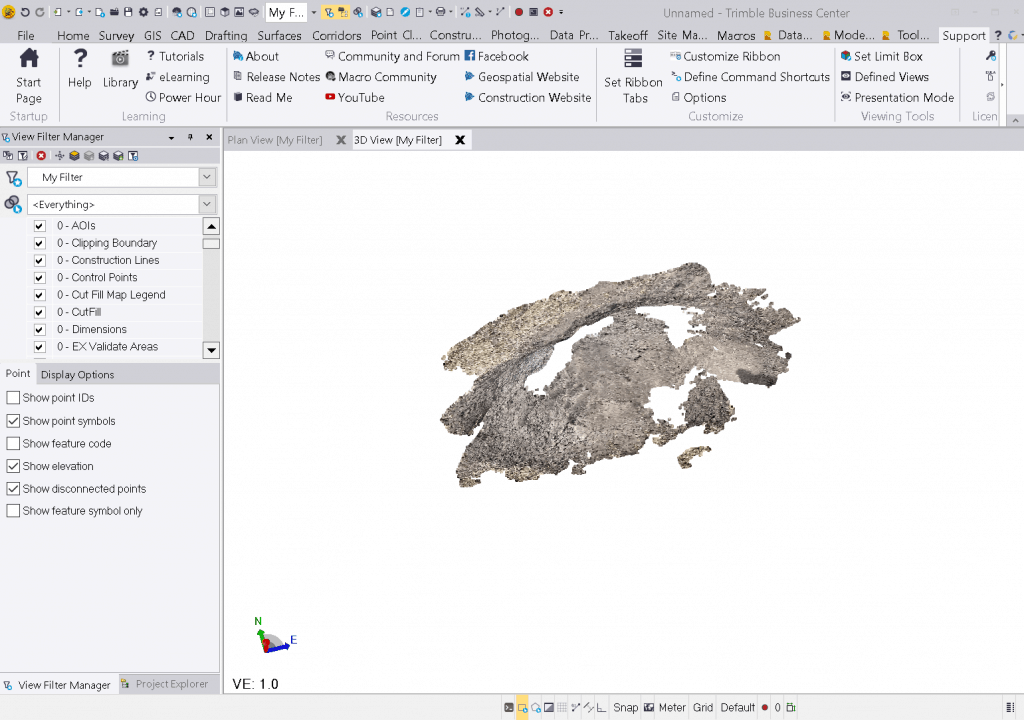Viewport: 1024px width, 720px height.
Task: Click Set Limit Box button
Action: [x=882, y=56]
